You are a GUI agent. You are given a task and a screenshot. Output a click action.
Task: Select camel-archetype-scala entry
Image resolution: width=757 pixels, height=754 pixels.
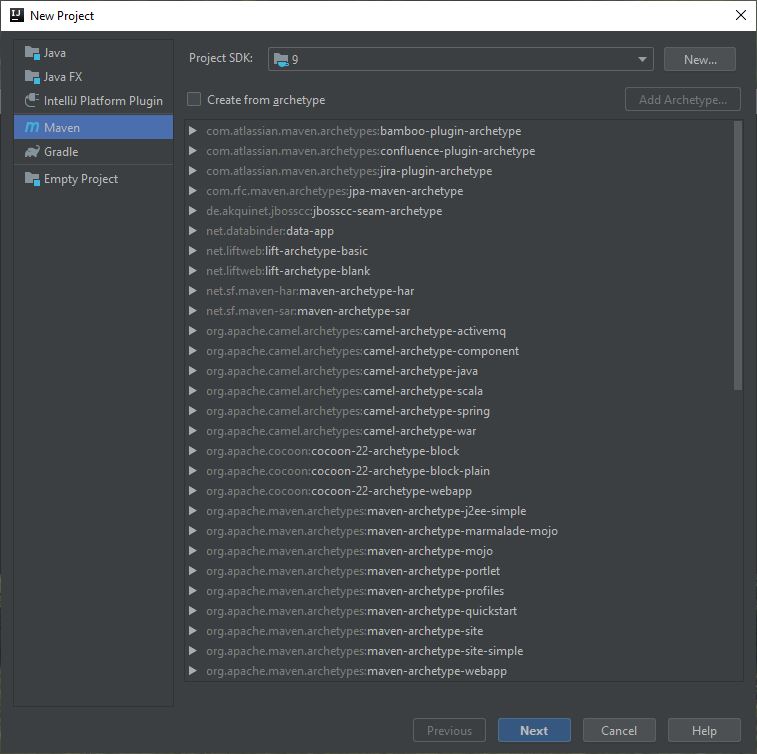click(344, 391)
